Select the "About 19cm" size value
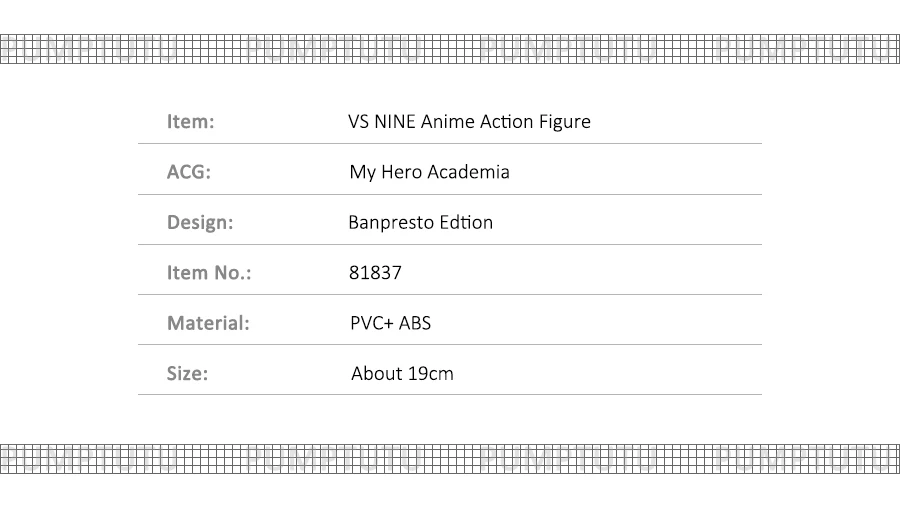Screen dimensions: 900x509 click(x=402, y=374)
